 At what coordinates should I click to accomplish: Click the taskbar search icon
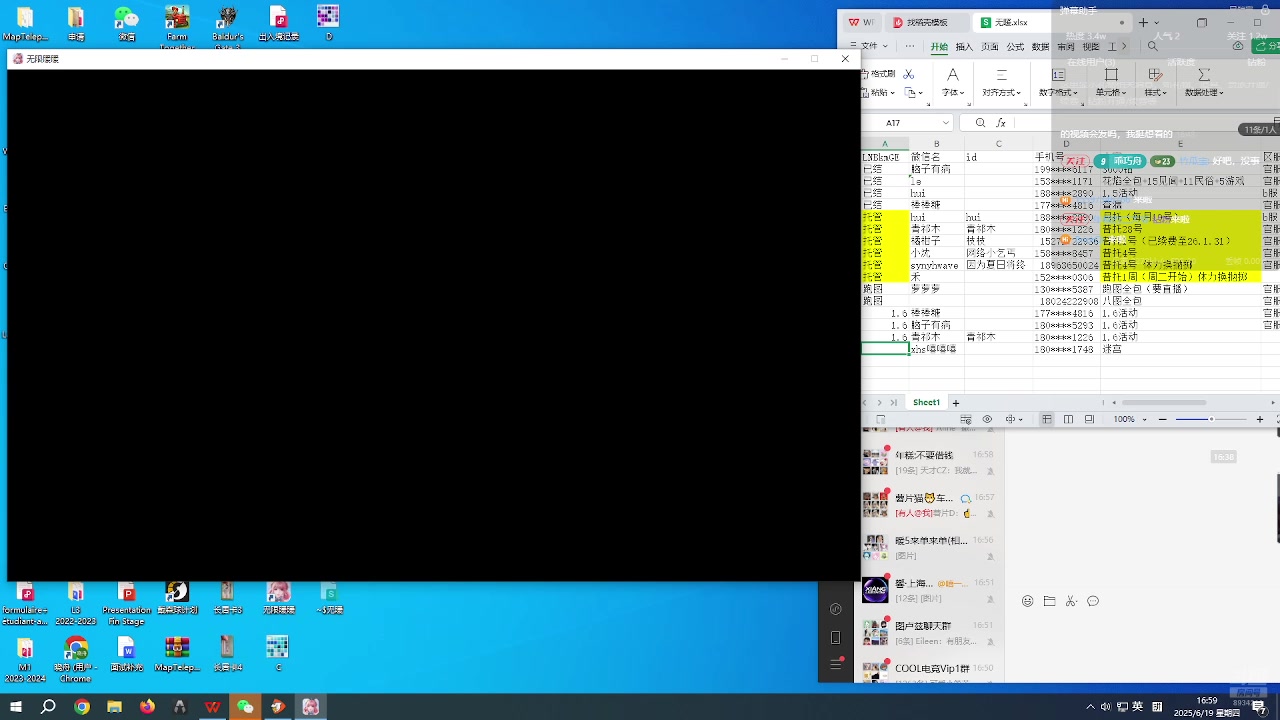coord(48,707)
